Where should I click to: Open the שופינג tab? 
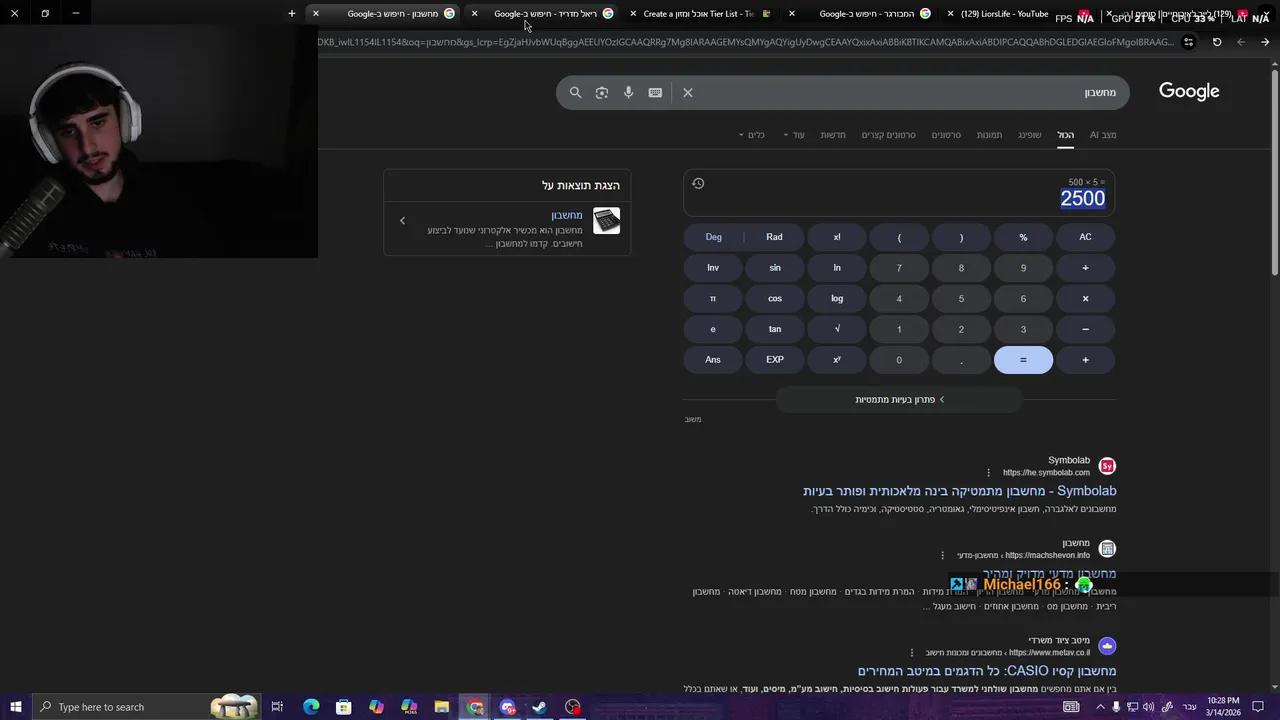coord(1030,135)
